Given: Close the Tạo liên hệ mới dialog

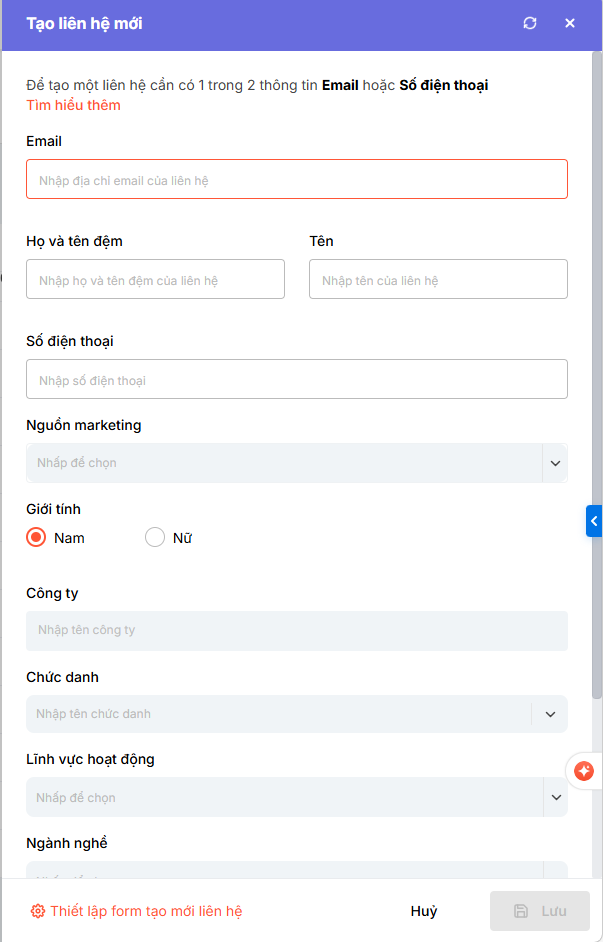Looking at the screenshot, I should 570,23.
